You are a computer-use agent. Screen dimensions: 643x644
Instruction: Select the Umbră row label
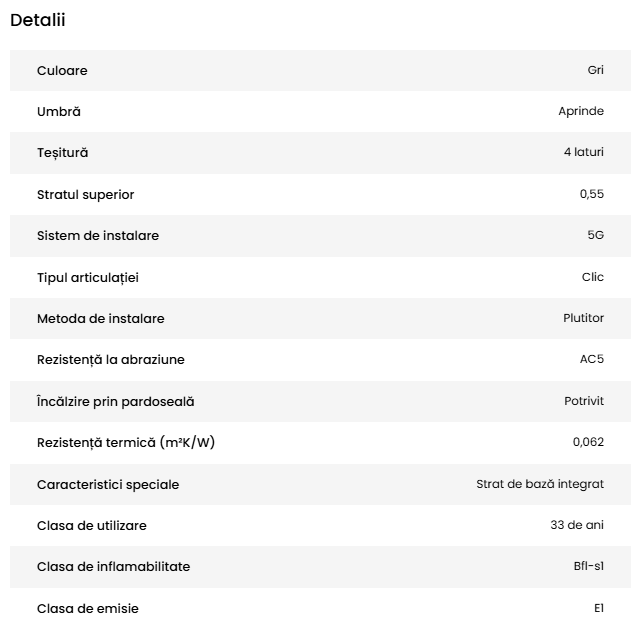tap(58, 112)
